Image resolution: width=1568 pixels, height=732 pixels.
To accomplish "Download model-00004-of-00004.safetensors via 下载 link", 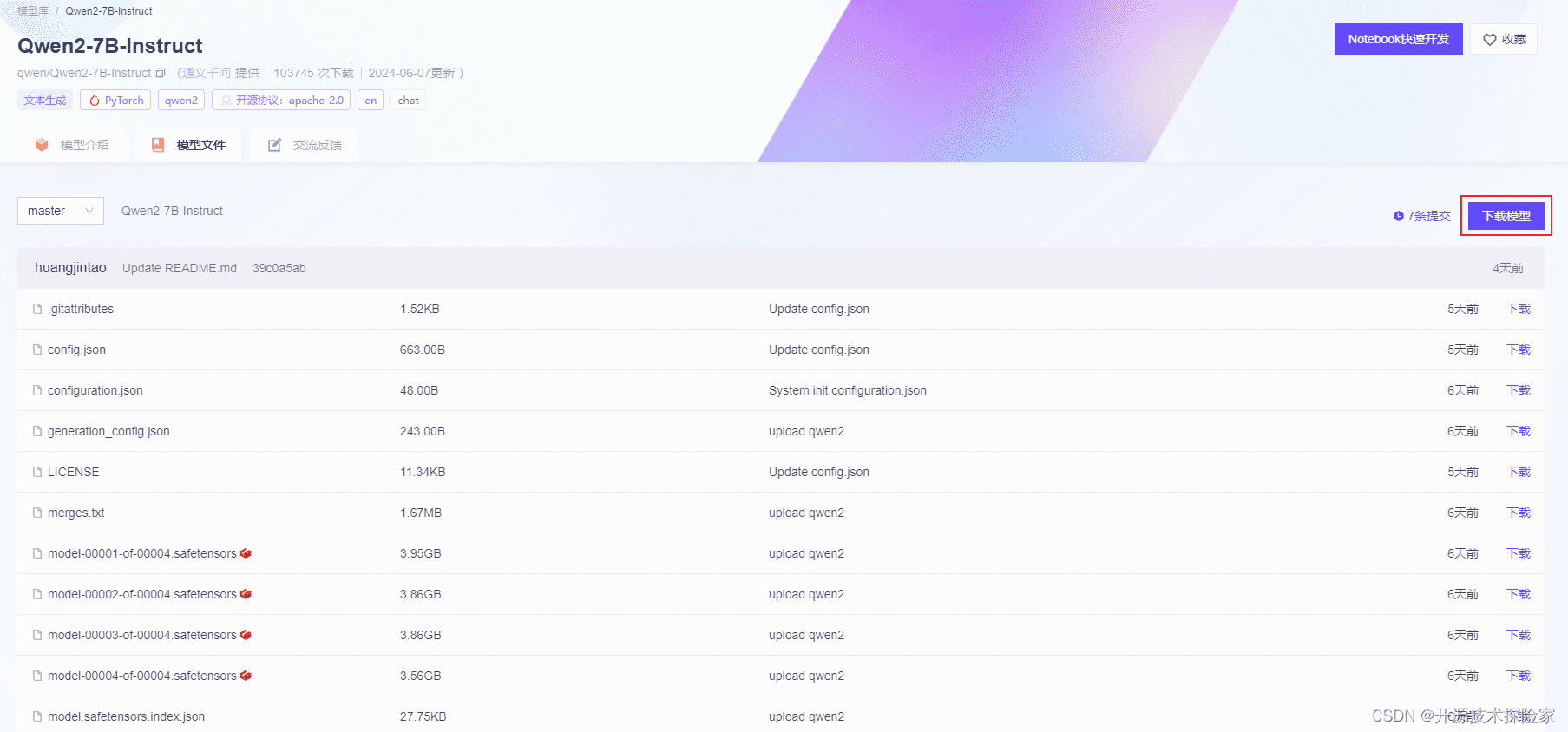I will tap(1519, 676).
